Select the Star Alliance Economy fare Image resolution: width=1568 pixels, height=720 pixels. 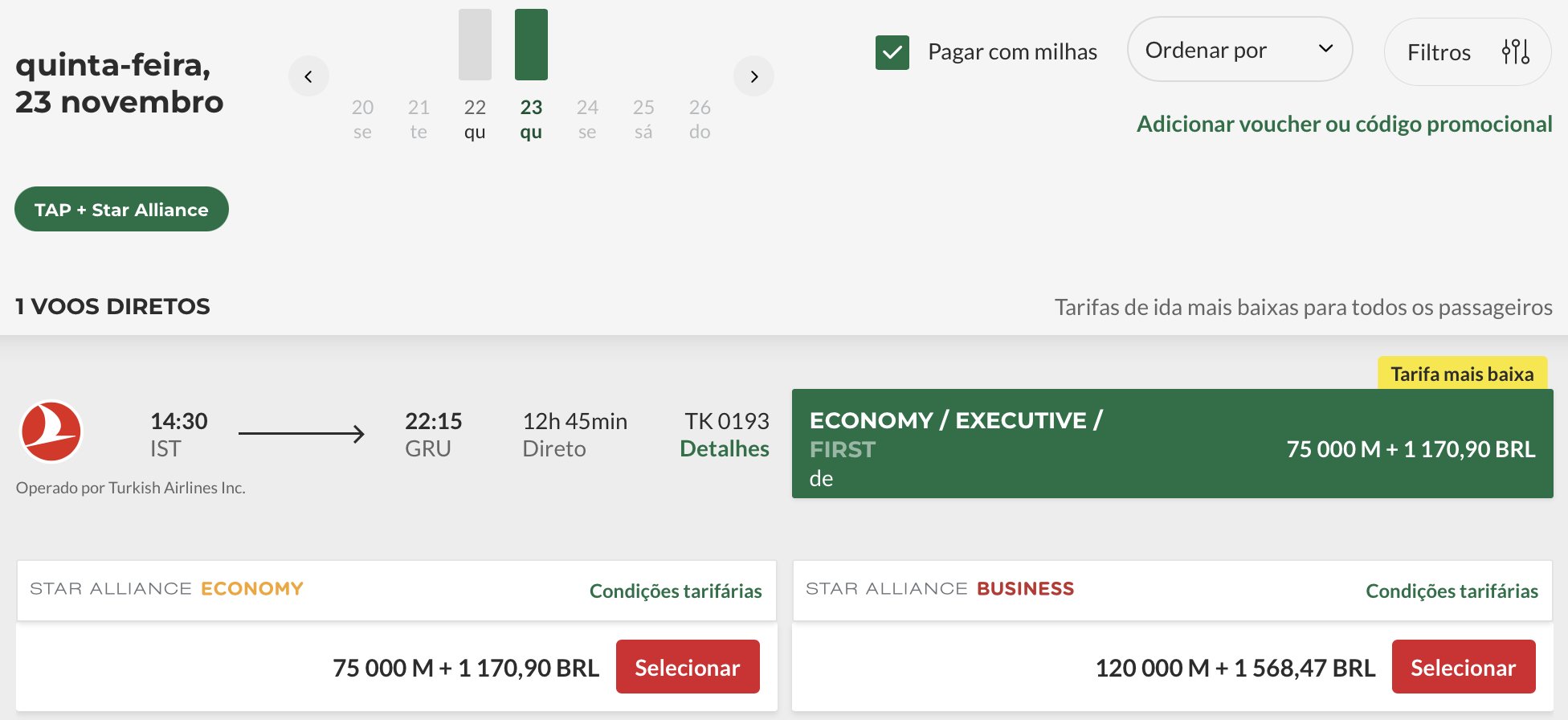[x=688, y=667]
